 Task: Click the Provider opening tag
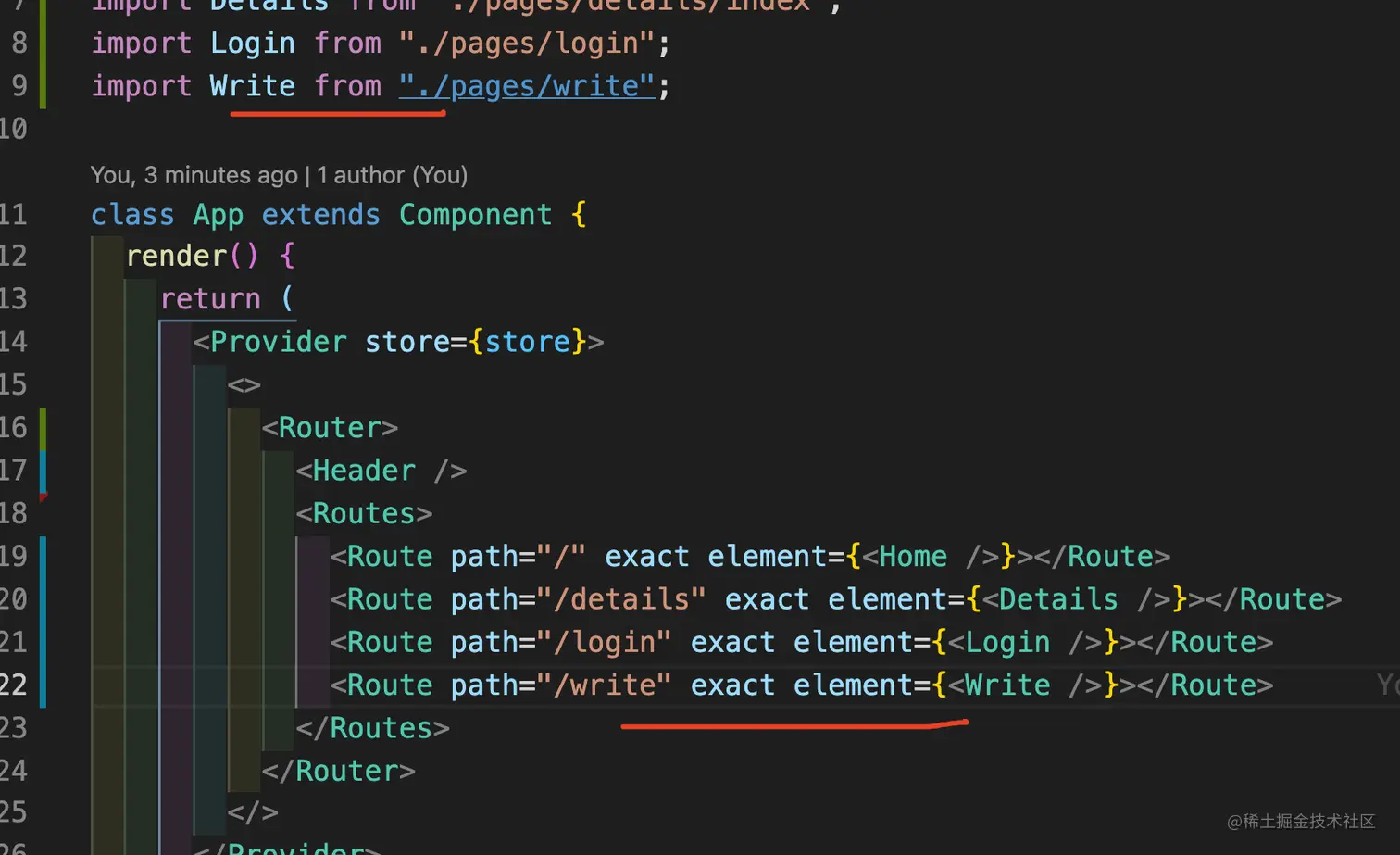point(398,342)
